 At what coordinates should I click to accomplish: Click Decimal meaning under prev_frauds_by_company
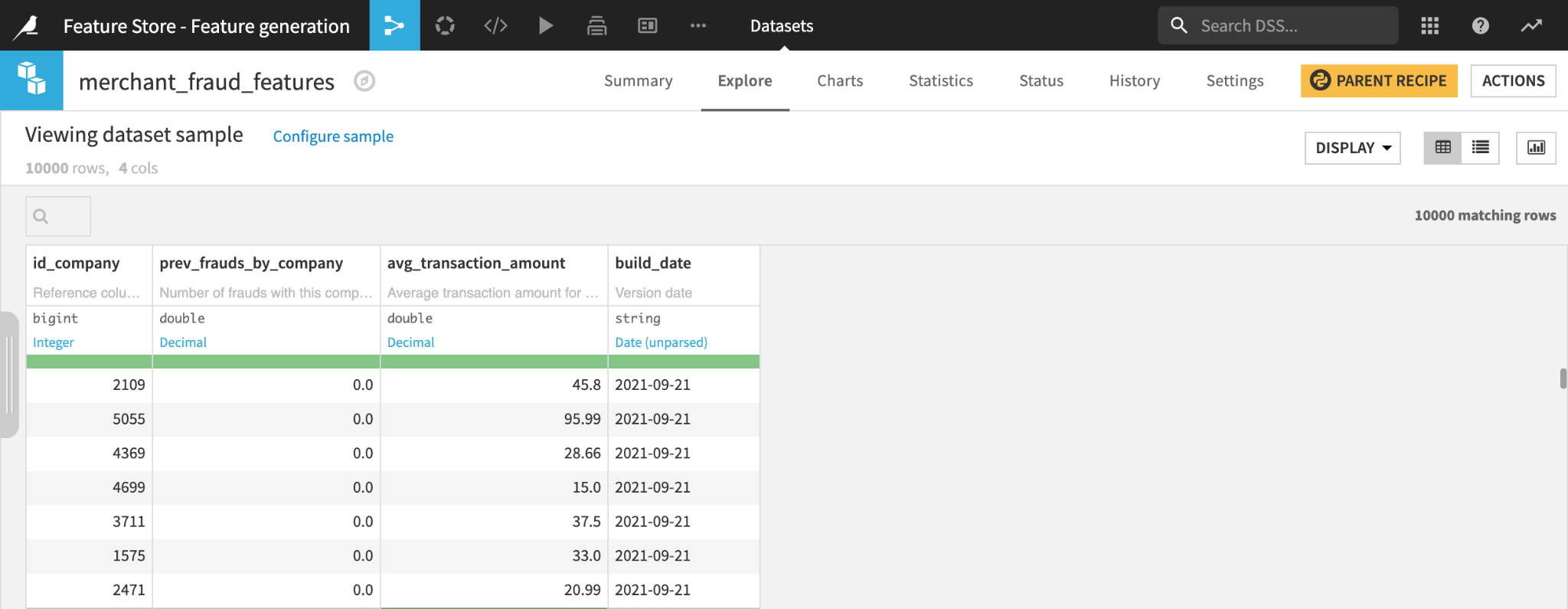[183, 342]
